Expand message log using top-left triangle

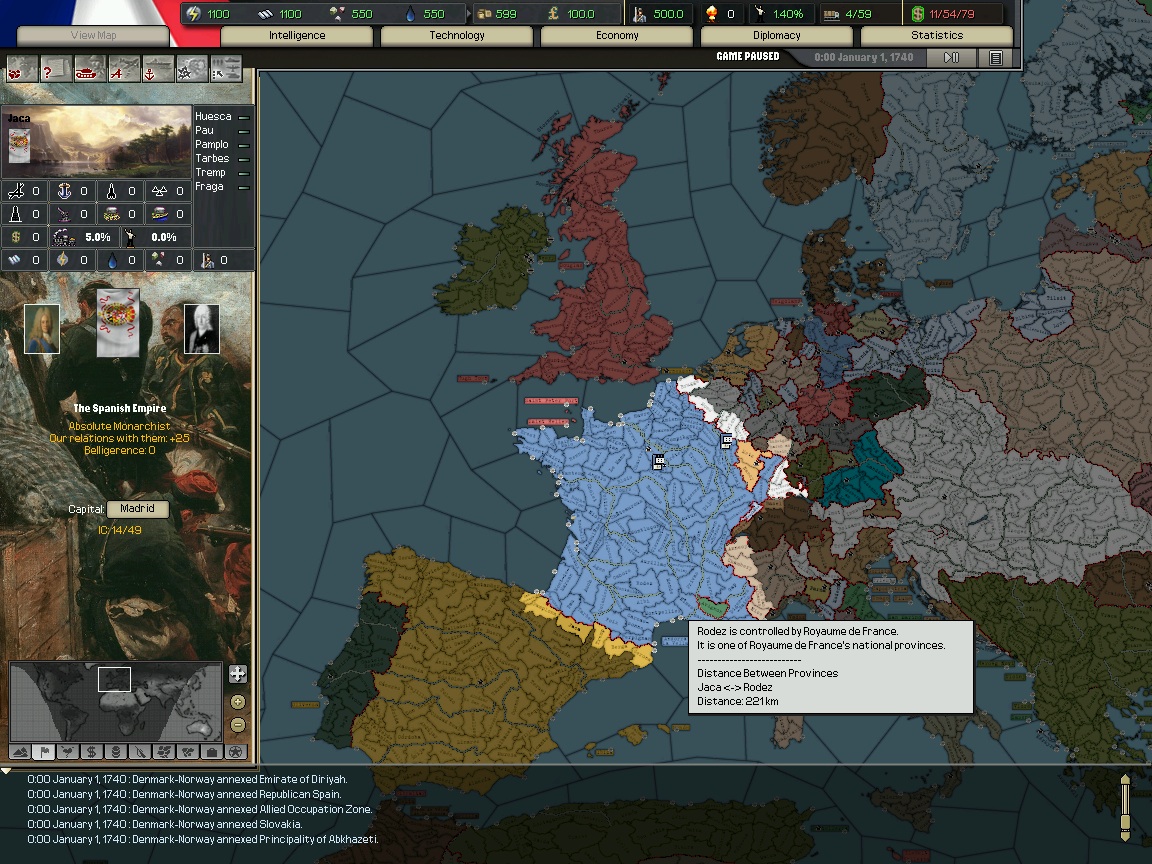[x=6, y=771]
